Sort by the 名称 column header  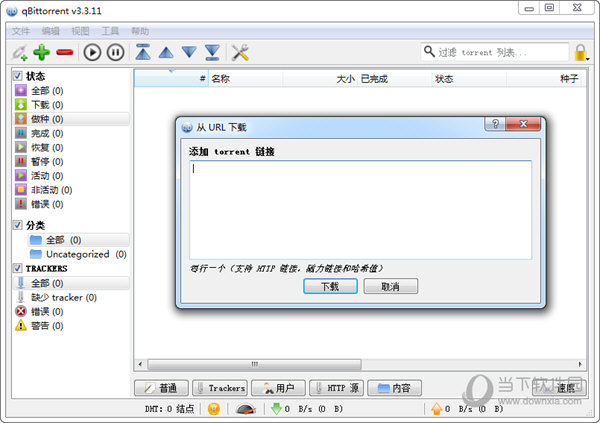(x=245, y=79)
